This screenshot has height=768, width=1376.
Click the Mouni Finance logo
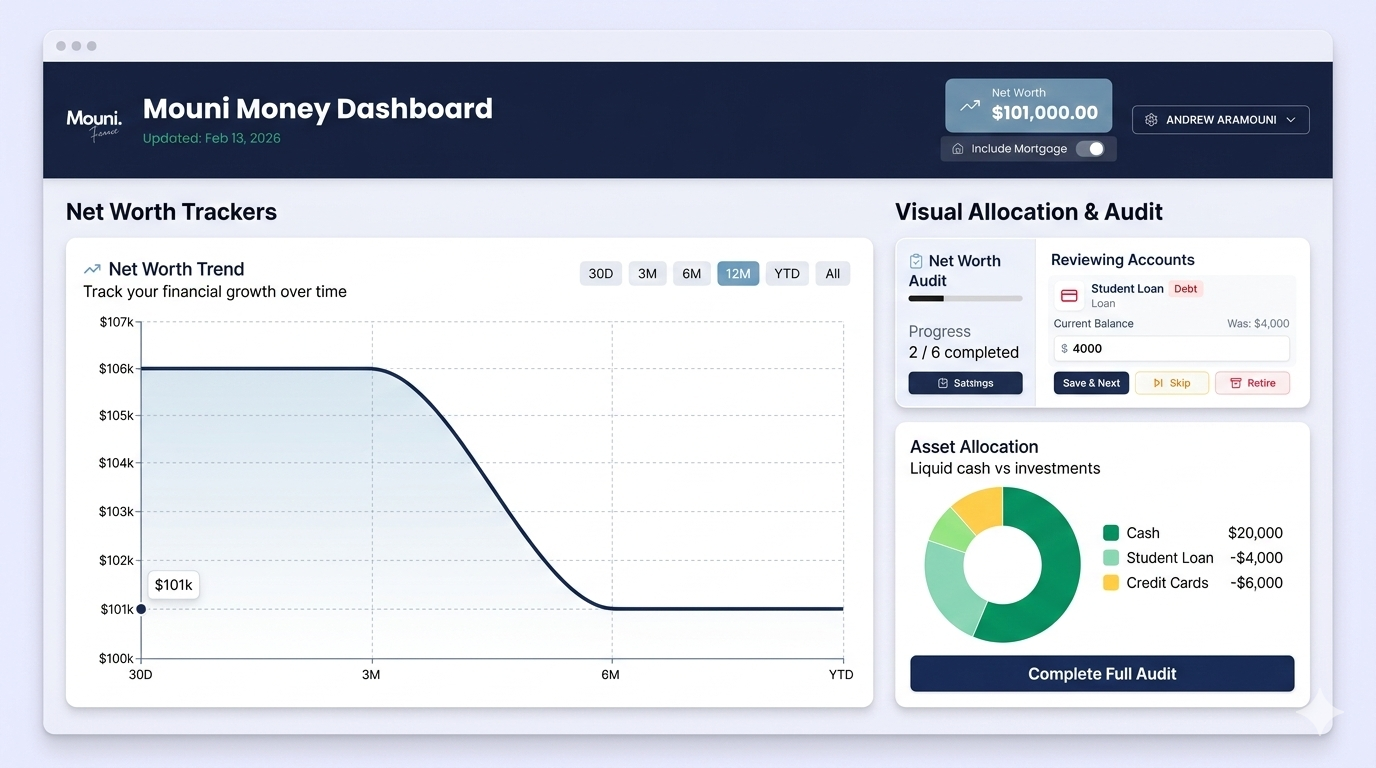(93, 124)
